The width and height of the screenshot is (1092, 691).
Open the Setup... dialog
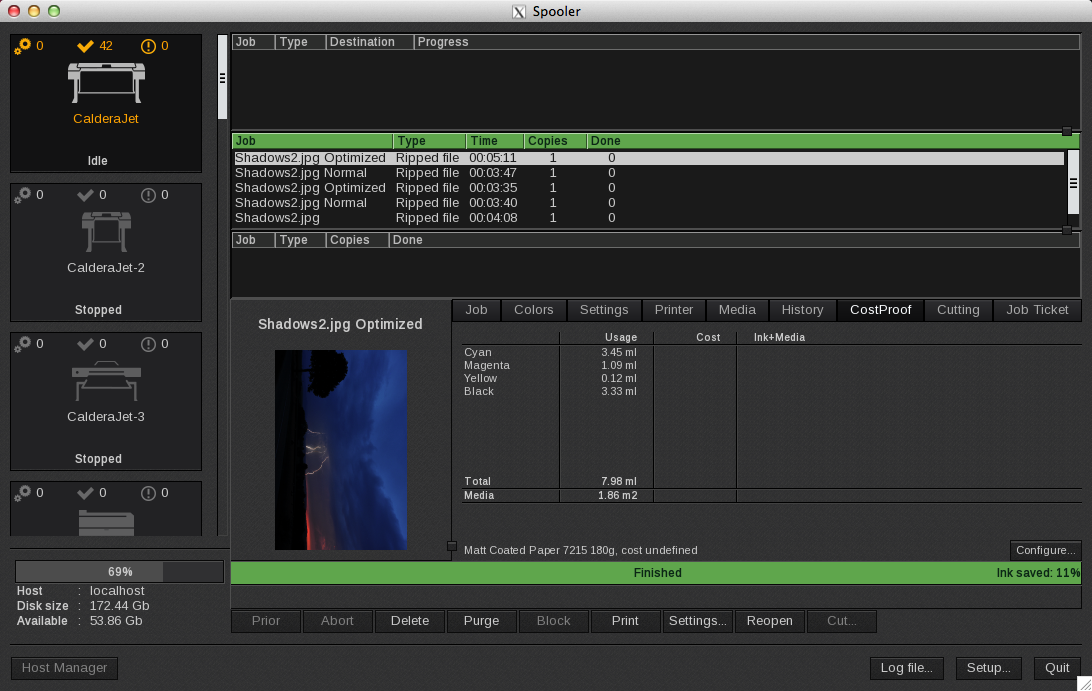(988, 668)
